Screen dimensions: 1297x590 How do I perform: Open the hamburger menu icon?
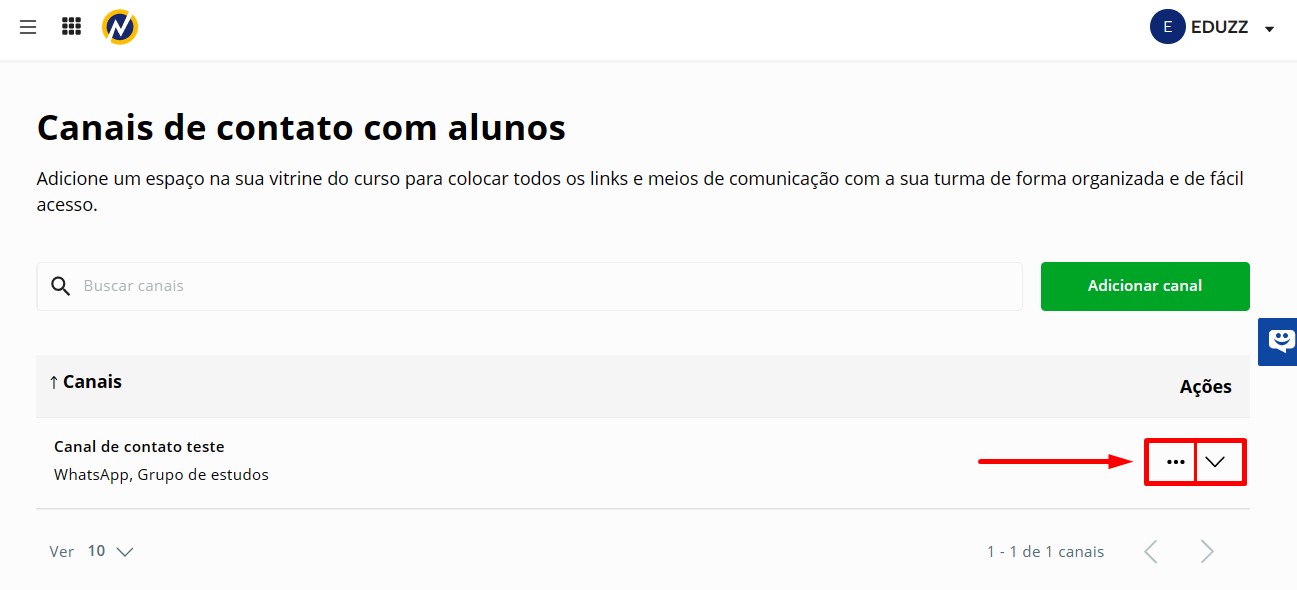[x=28, y=27]
